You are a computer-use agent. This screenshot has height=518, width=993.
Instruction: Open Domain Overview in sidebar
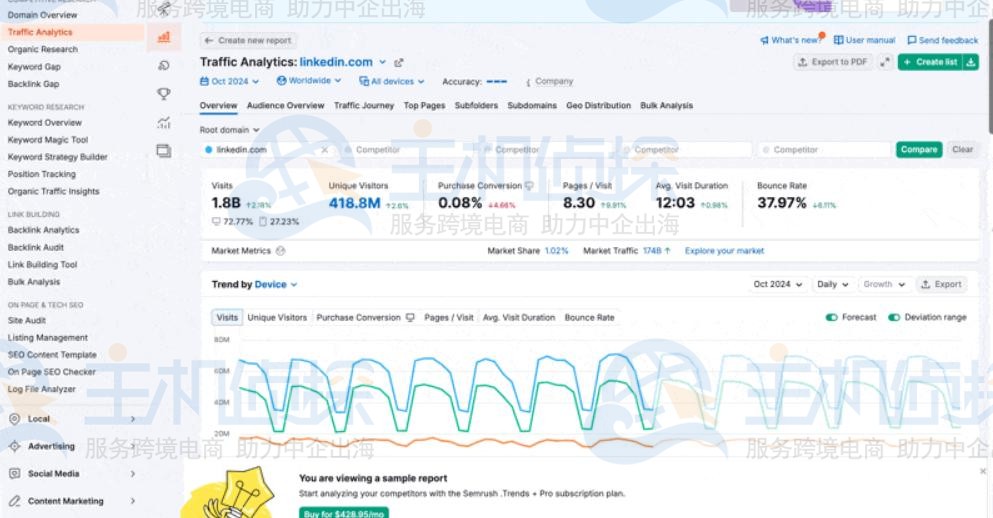(x=42, y=15)
